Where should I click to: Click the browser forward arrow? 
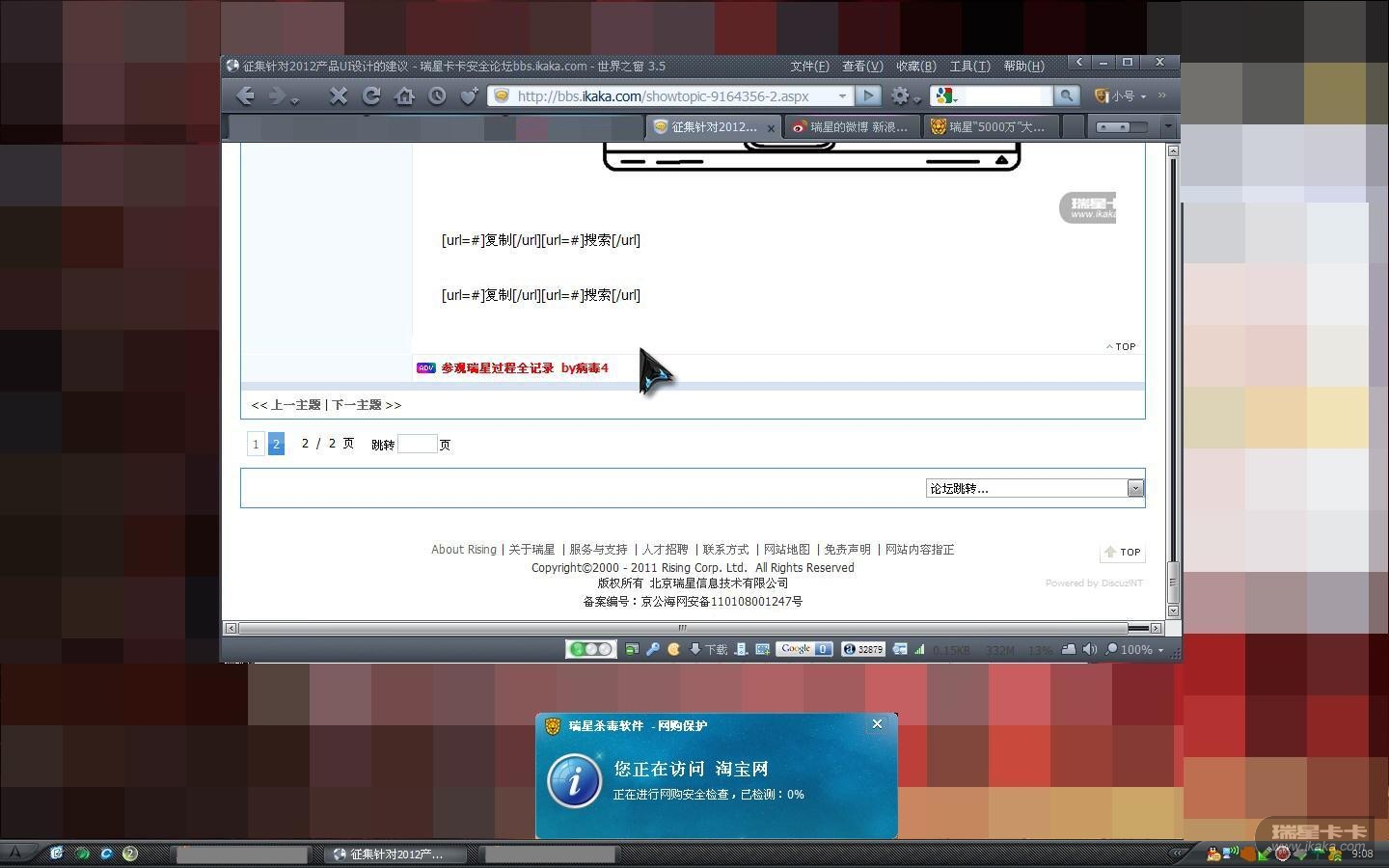pos(278,95)
